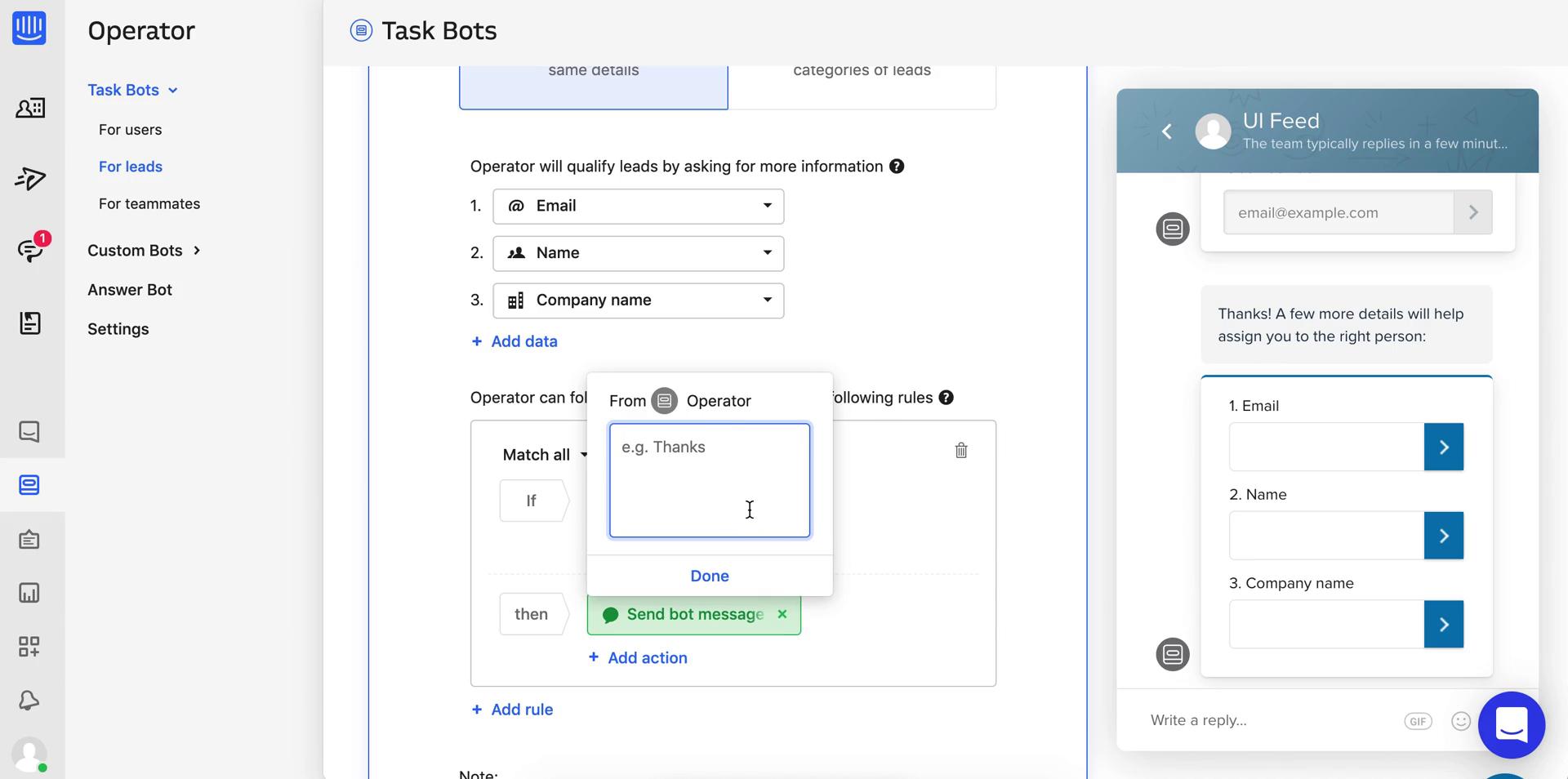The width and height of the screenshot is (1568, 779).
Task: Open the App Store grid icon
Action: [x=29, y=647]
